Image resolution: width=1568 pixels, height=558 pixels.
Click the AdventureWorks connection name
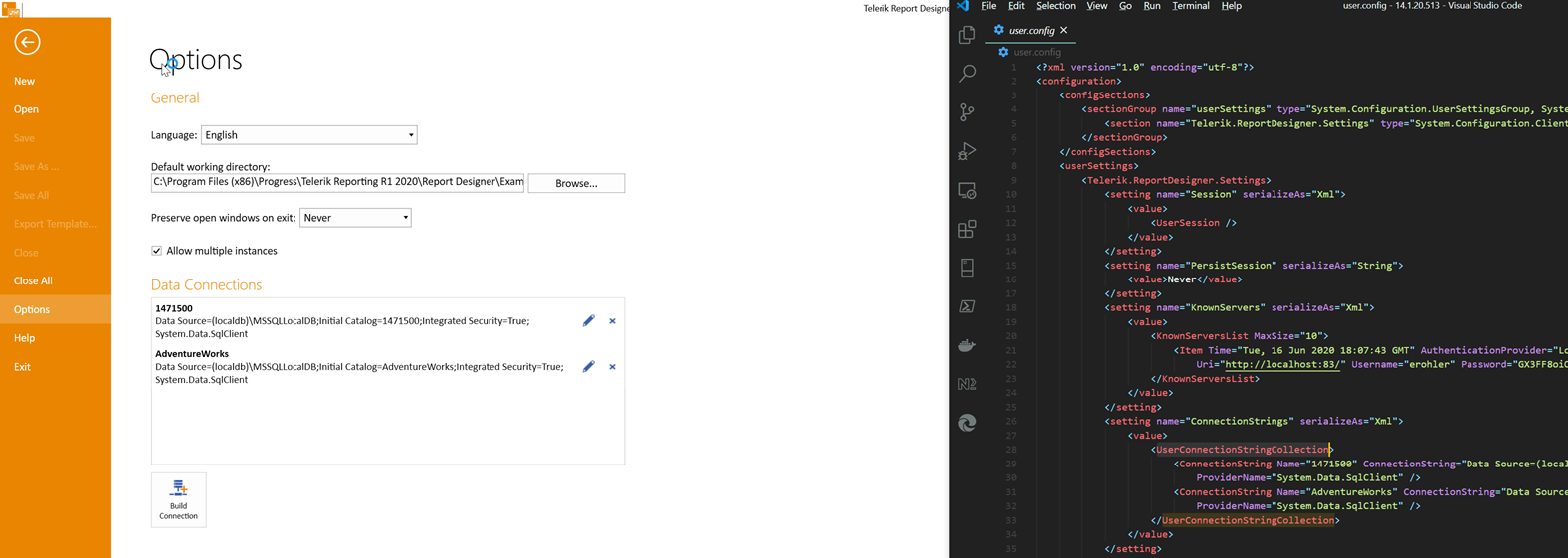192,354
